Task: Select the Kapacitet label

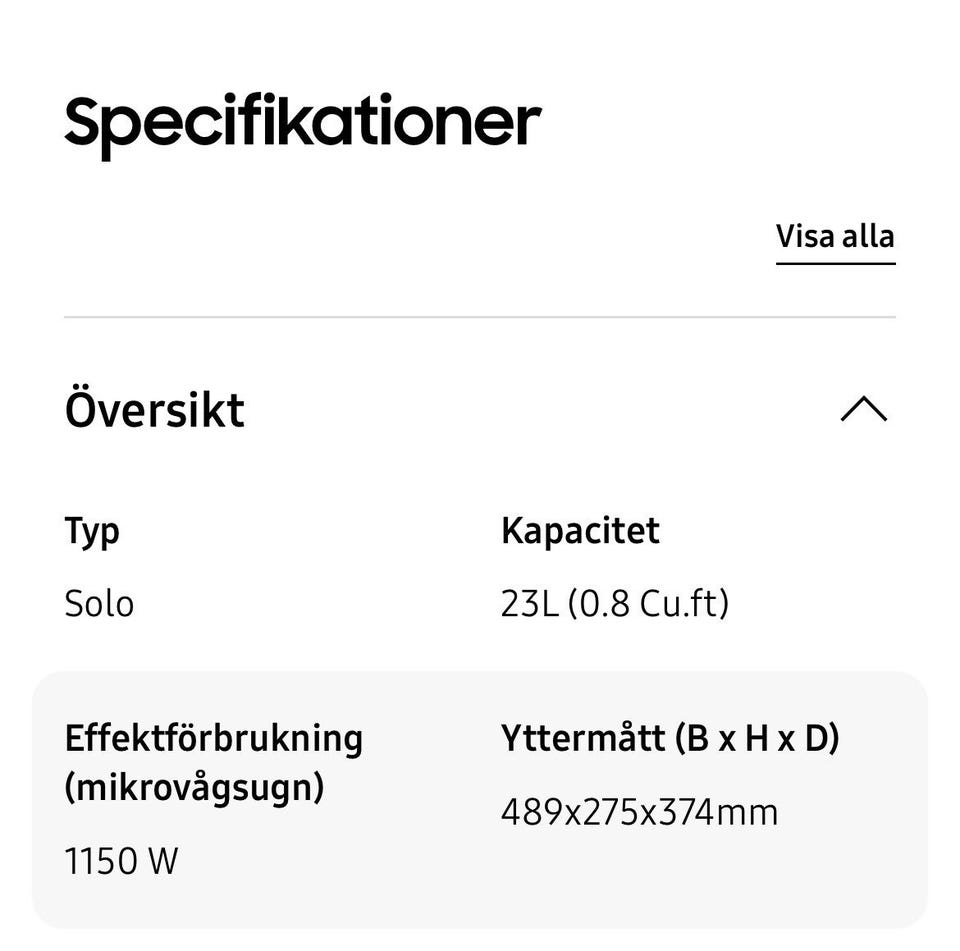Action: (580, 530)
